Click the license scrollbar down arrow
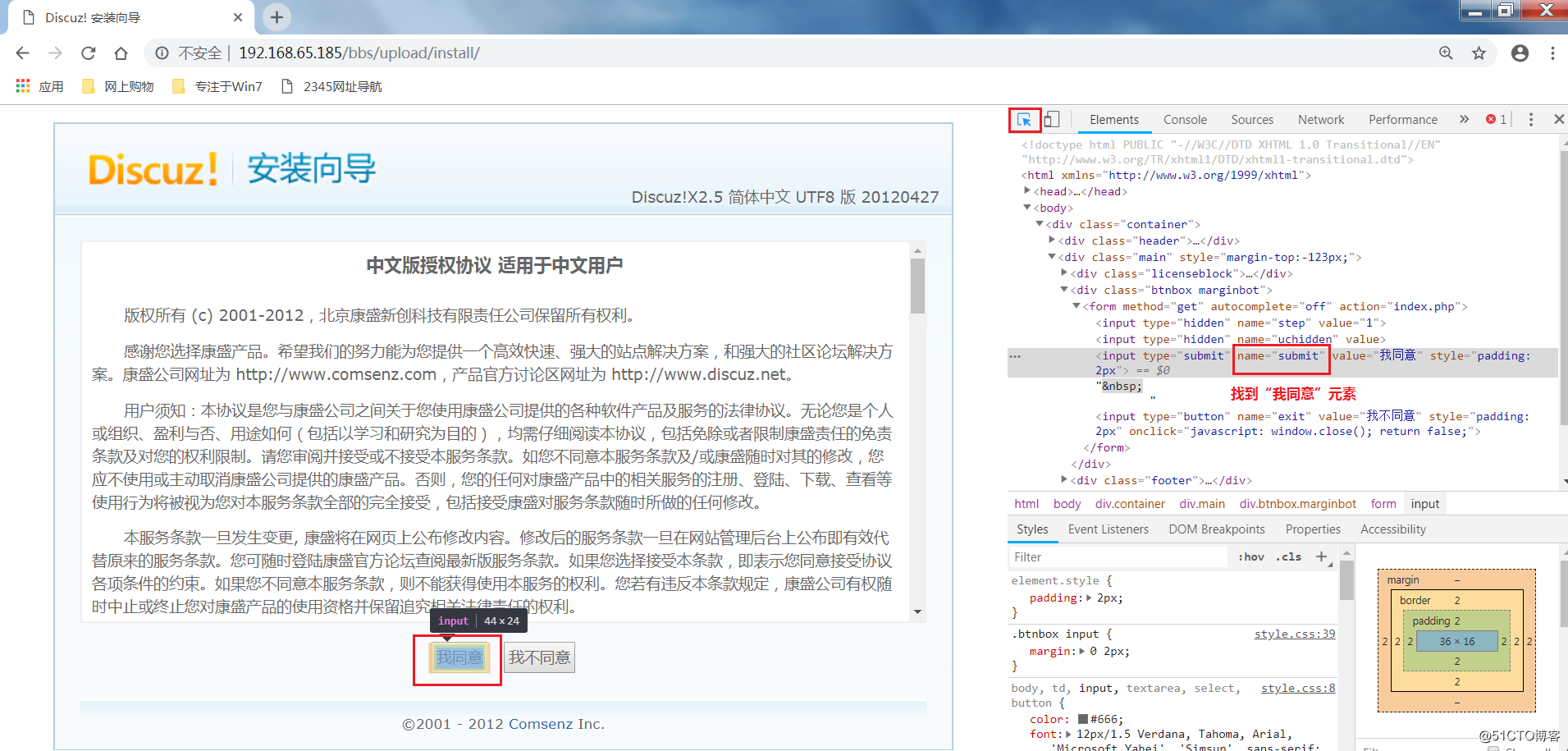The height and width of the screenshot is (751, 1568). tap(917, 611)
